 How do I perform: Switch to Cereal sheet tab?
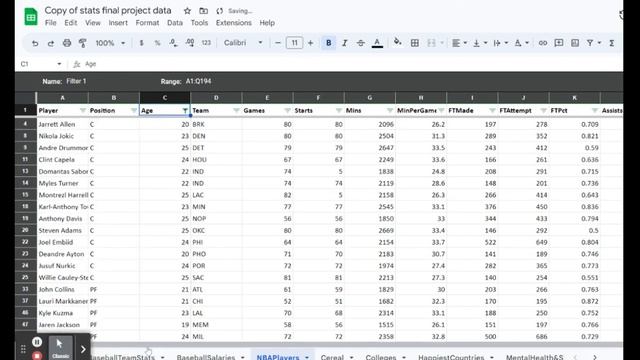coord(332,357)
